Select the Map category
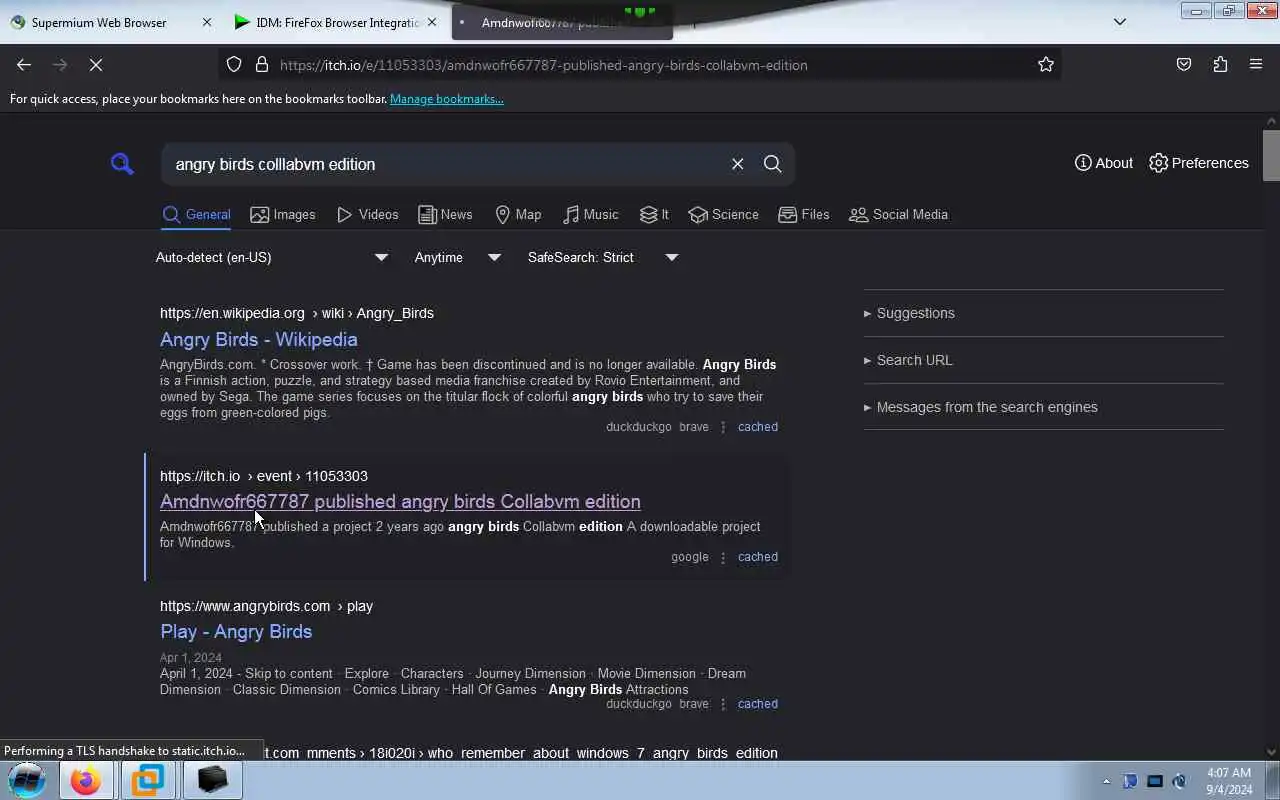The image size is (1280, 800). (x=518, y=215)
